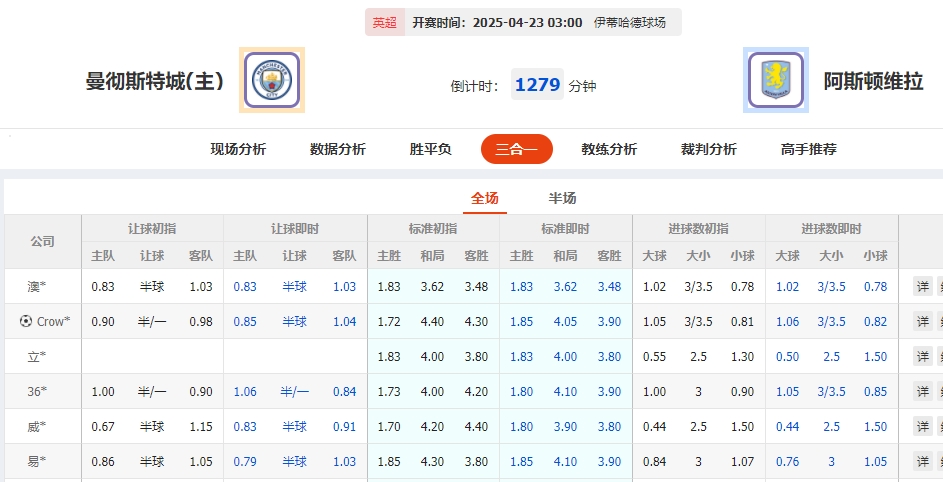Go to the 数据分析 tab
Screen dimensions: 943x482
pos(338,149)
